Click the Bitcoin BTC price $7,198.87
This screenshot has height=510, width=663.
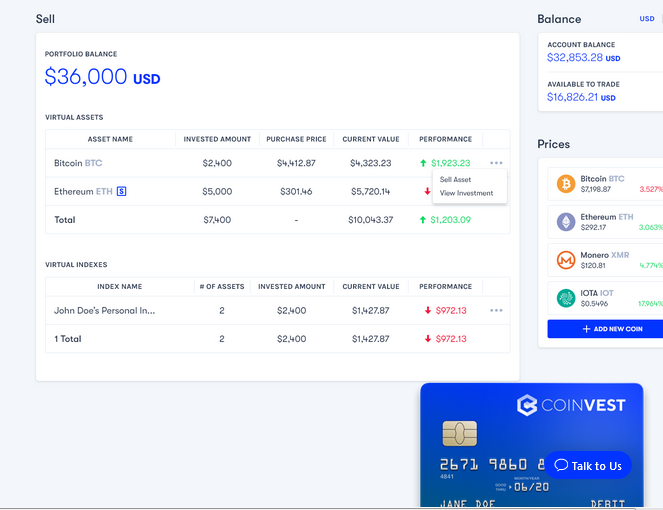coord(595,189)
